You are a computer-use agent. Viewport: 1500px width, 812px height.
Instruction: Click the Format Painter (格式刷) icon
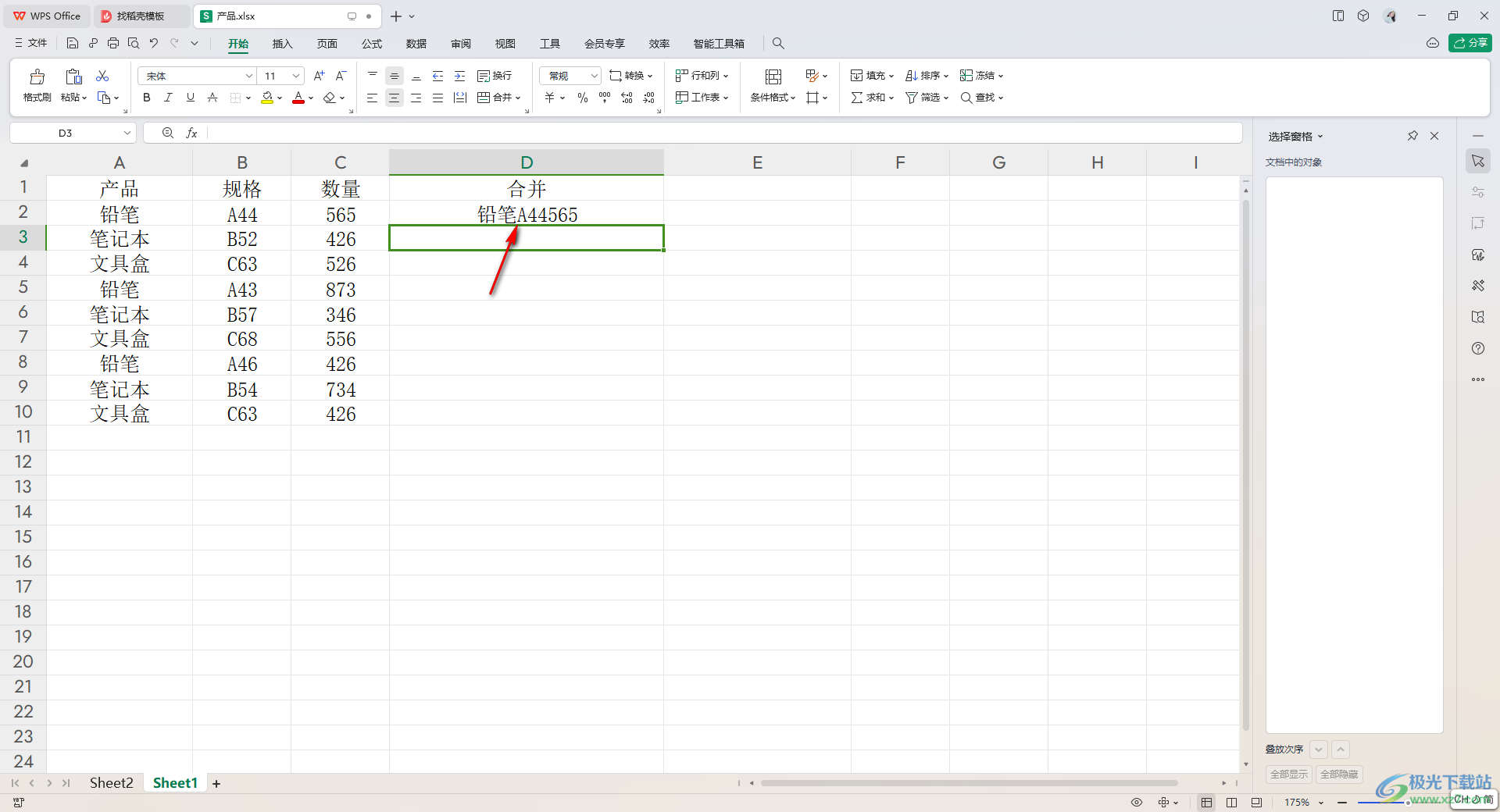[37, 77]
